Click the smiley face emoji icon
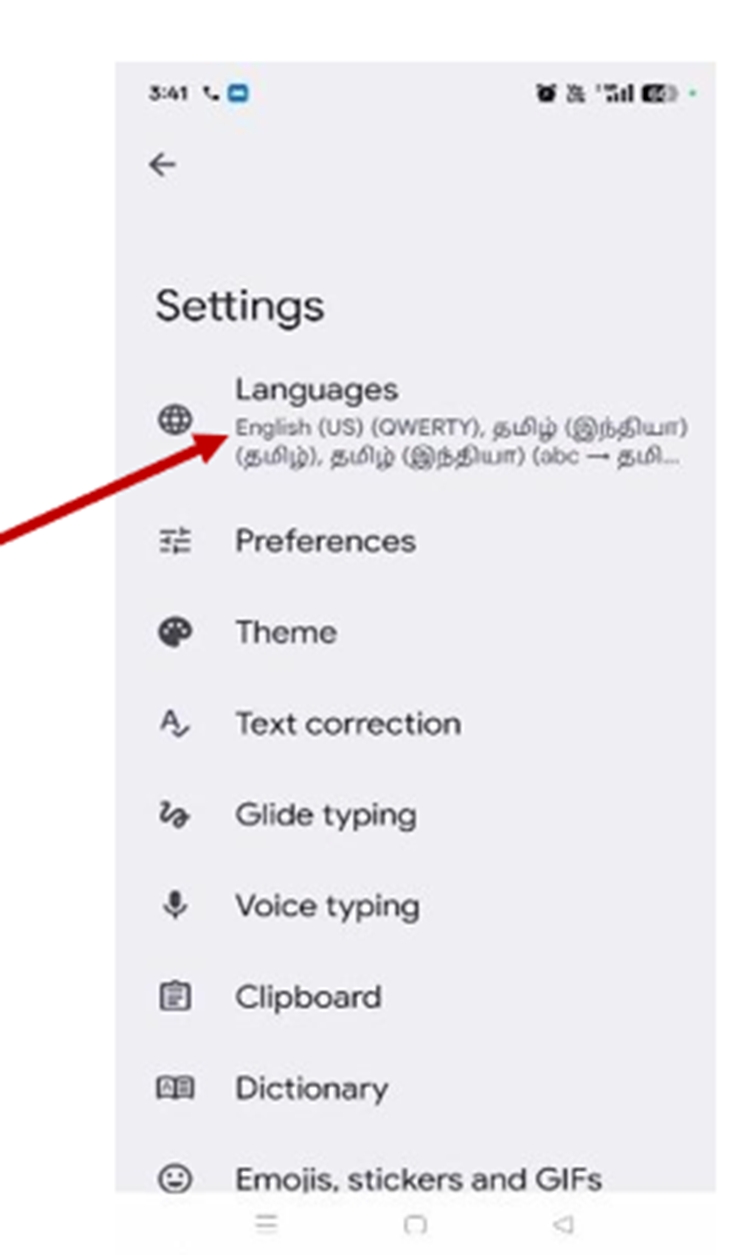 coord(175,1179)
